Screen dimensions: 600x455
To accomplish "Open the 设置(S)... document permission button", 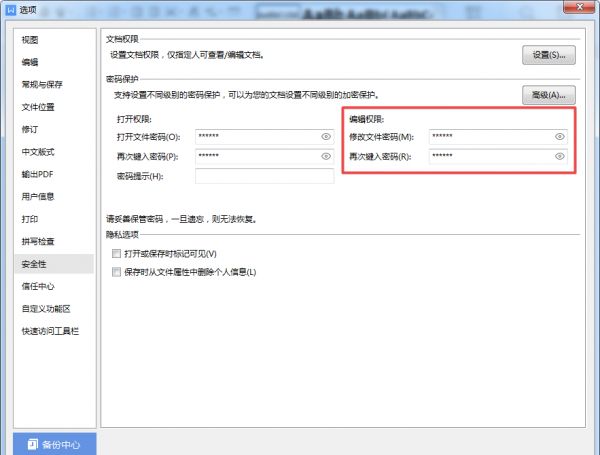I will click(x=549, y=55).
